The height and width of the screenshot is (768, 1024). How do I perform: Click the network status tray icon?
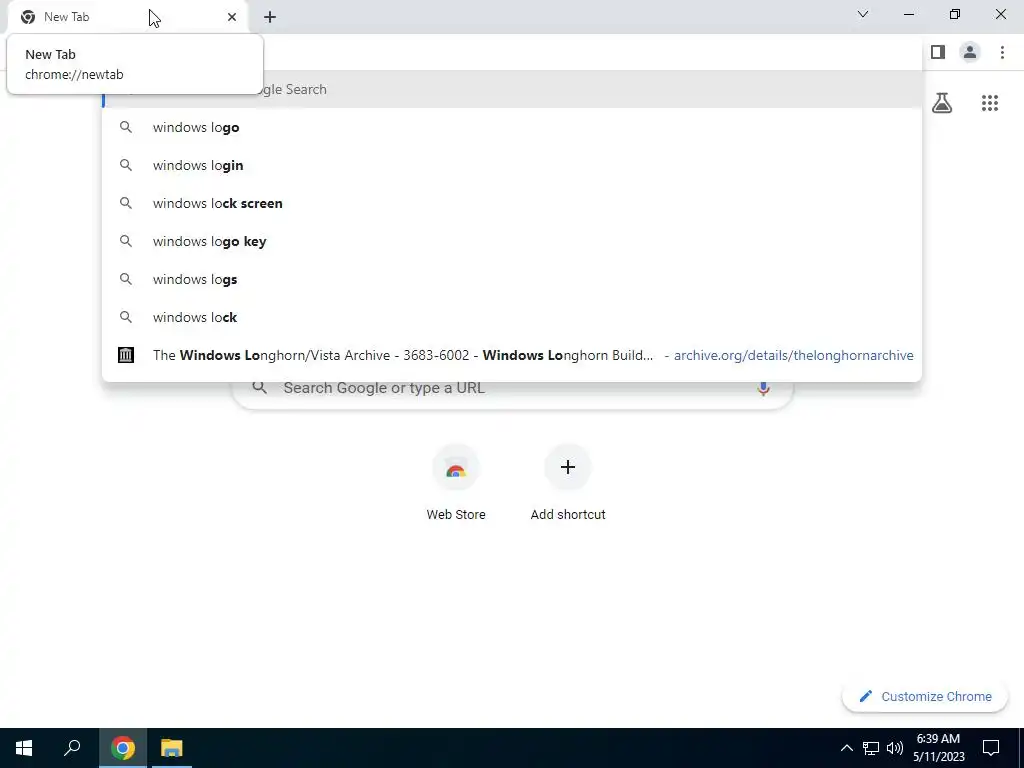click(x=871, y=748)
